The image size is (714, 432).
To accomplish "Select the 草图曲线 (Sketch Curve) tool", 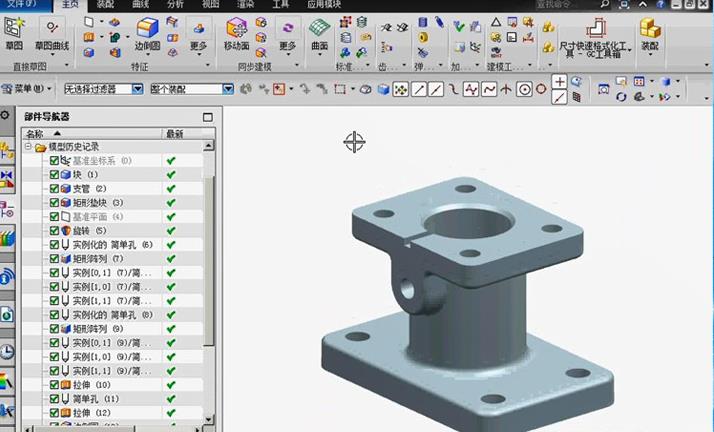I will click(52, 31).
